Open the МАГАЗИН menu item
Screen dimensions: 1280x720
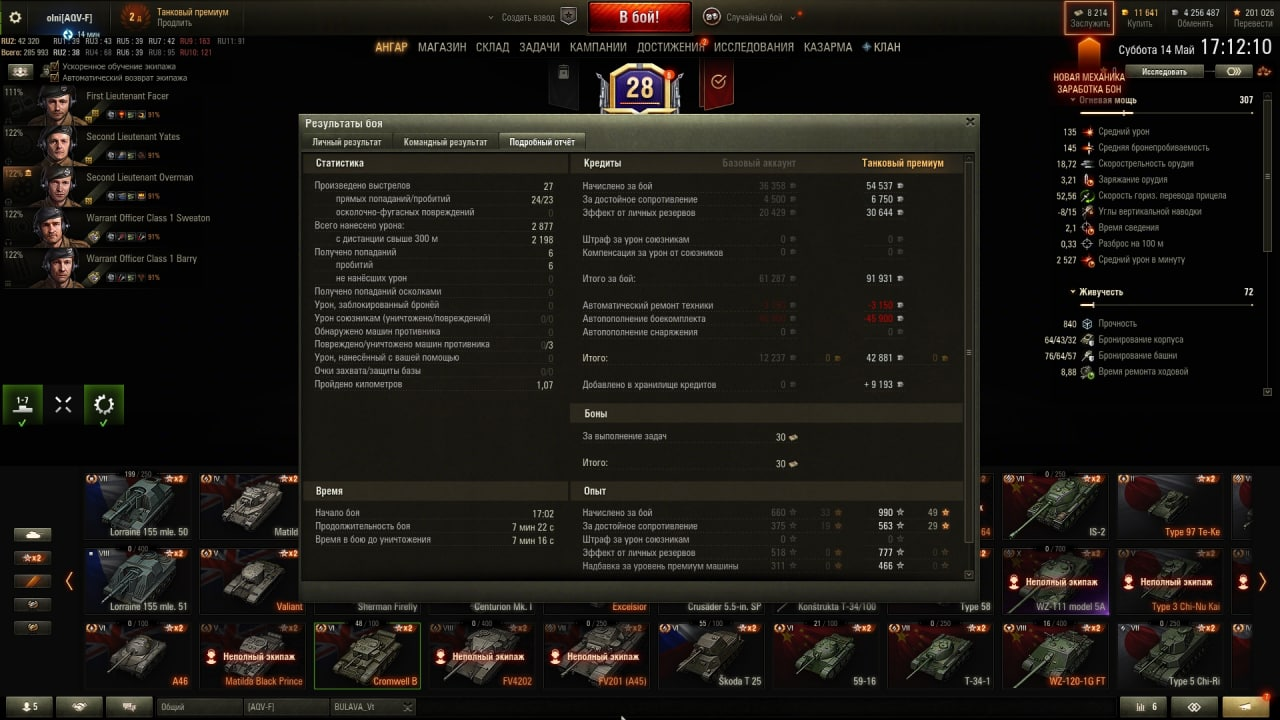pos(442,47)
